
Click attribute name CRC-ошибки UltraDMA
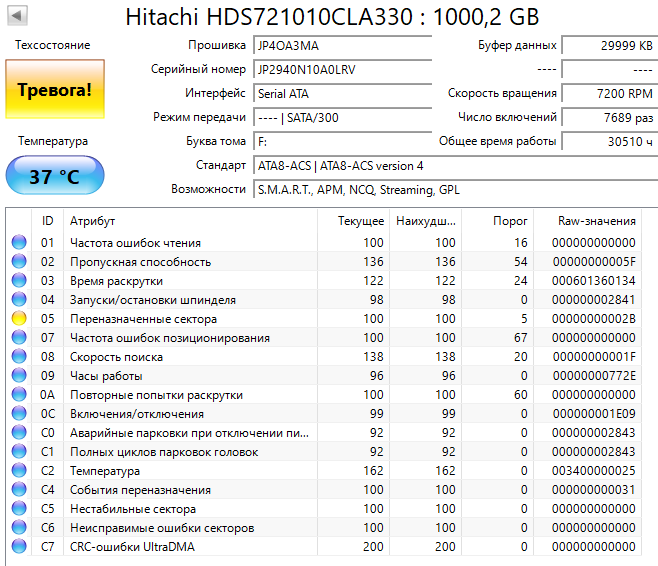pos(132,547)
